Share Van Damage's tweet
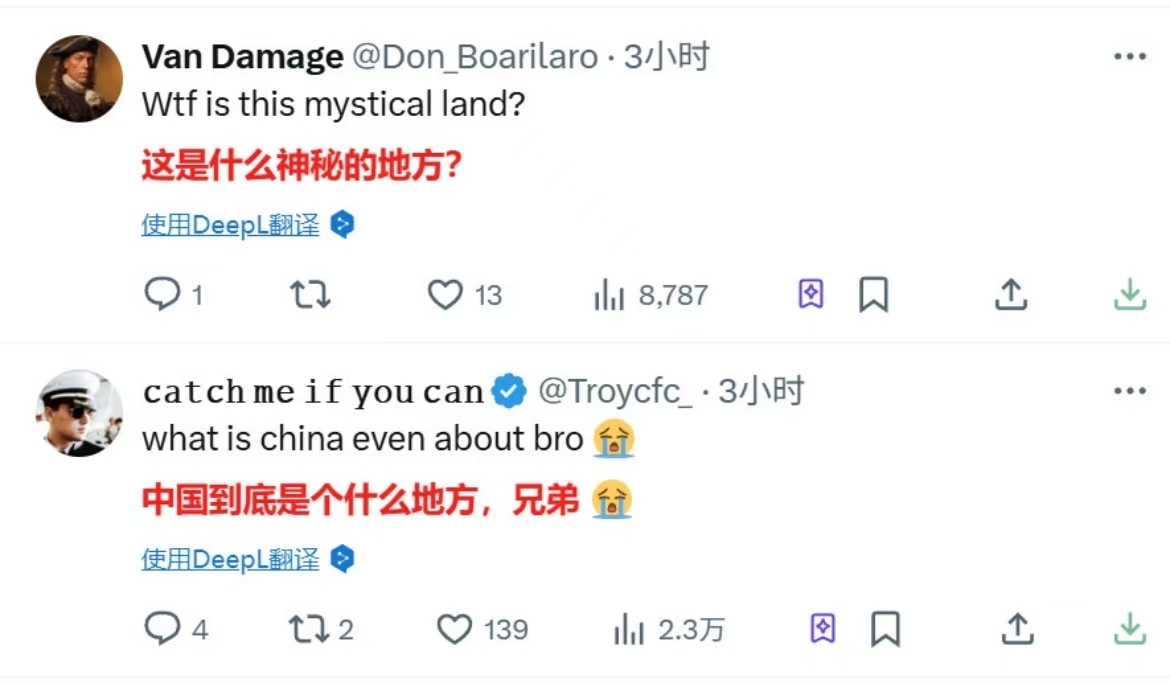Viewport: 1170px width, 685px height. click(x=1011, y=294)
